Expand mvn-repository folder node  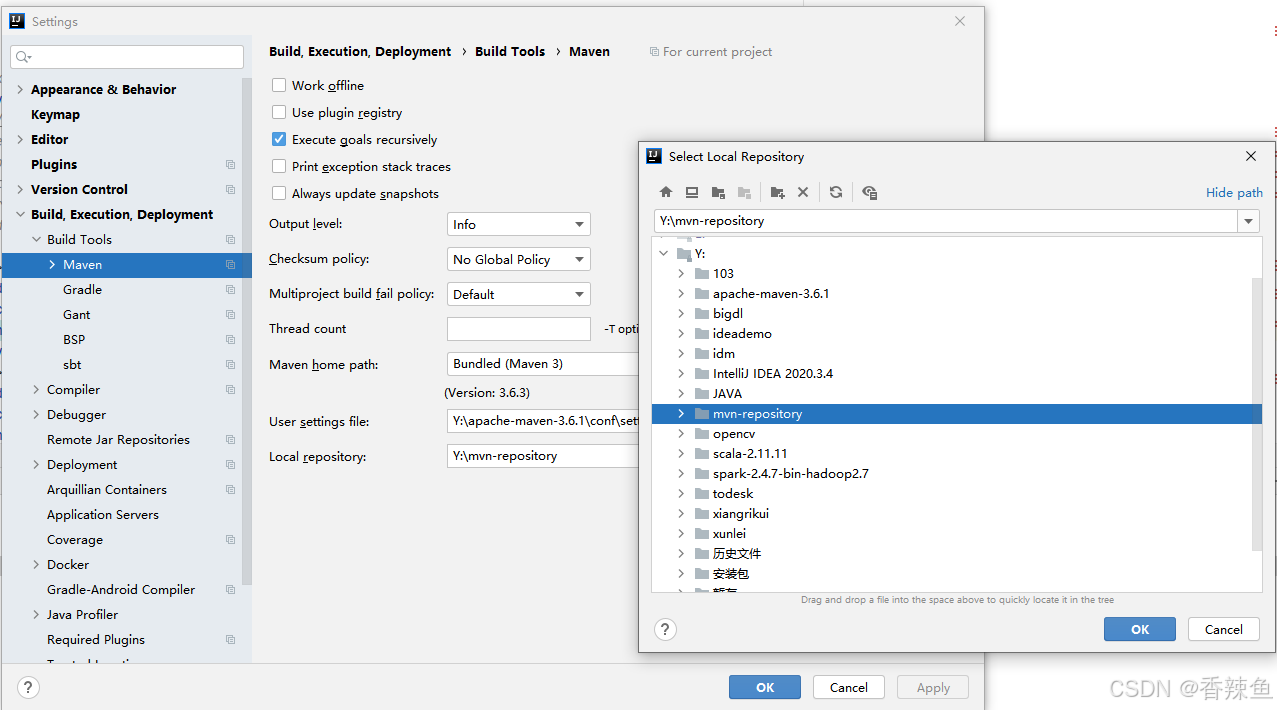click(x=681, y=413)
